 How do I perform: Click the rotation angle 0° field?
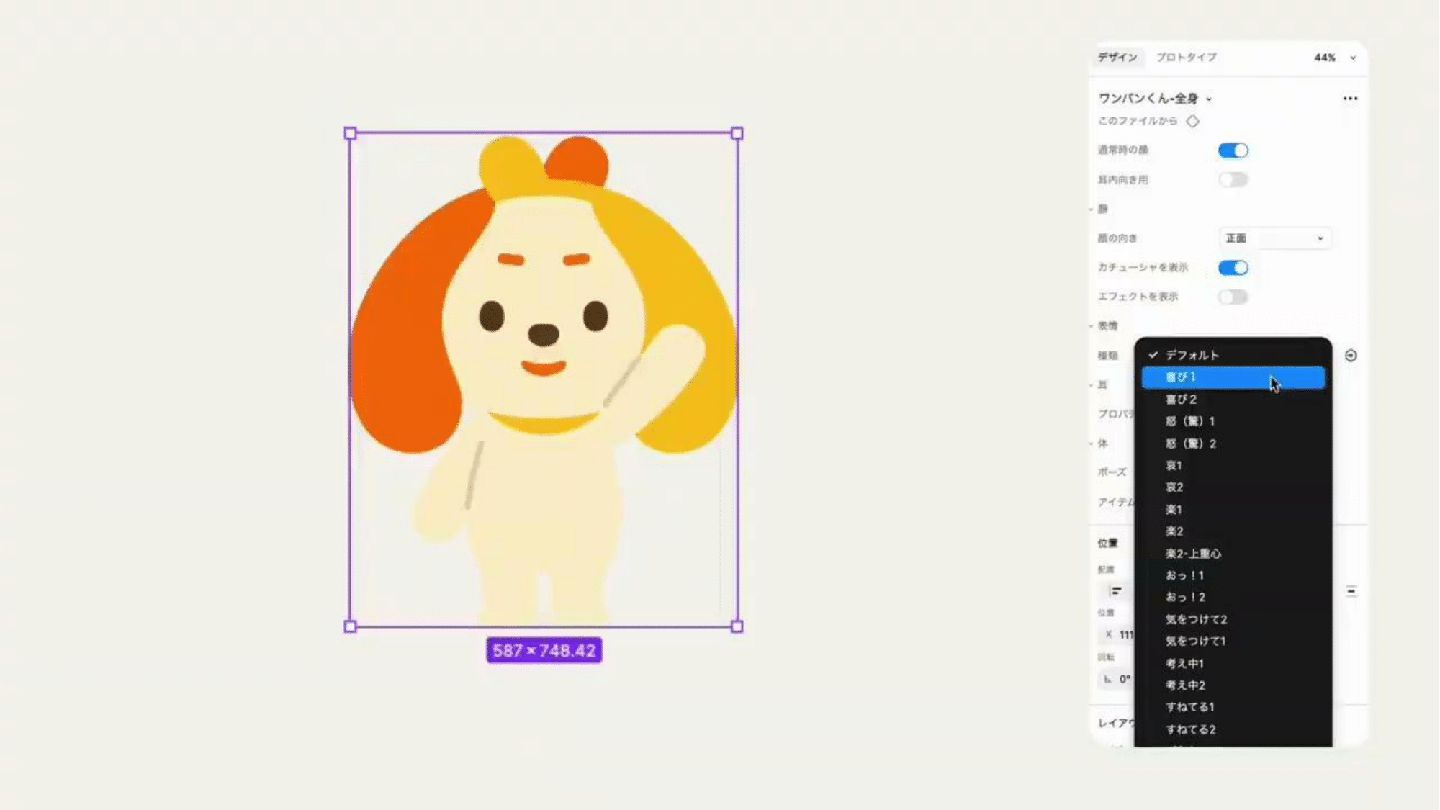[1118, 679]
